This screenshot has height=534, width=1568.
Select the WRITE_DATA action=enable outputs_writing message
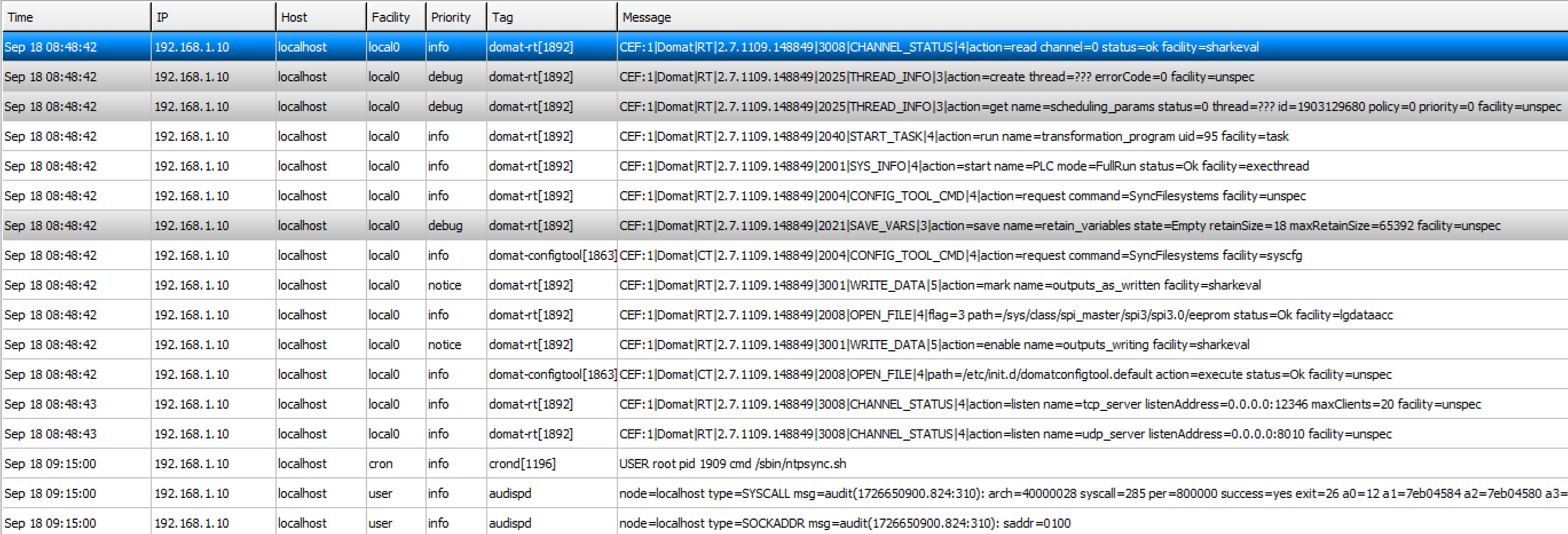click(x=935, y=345)
